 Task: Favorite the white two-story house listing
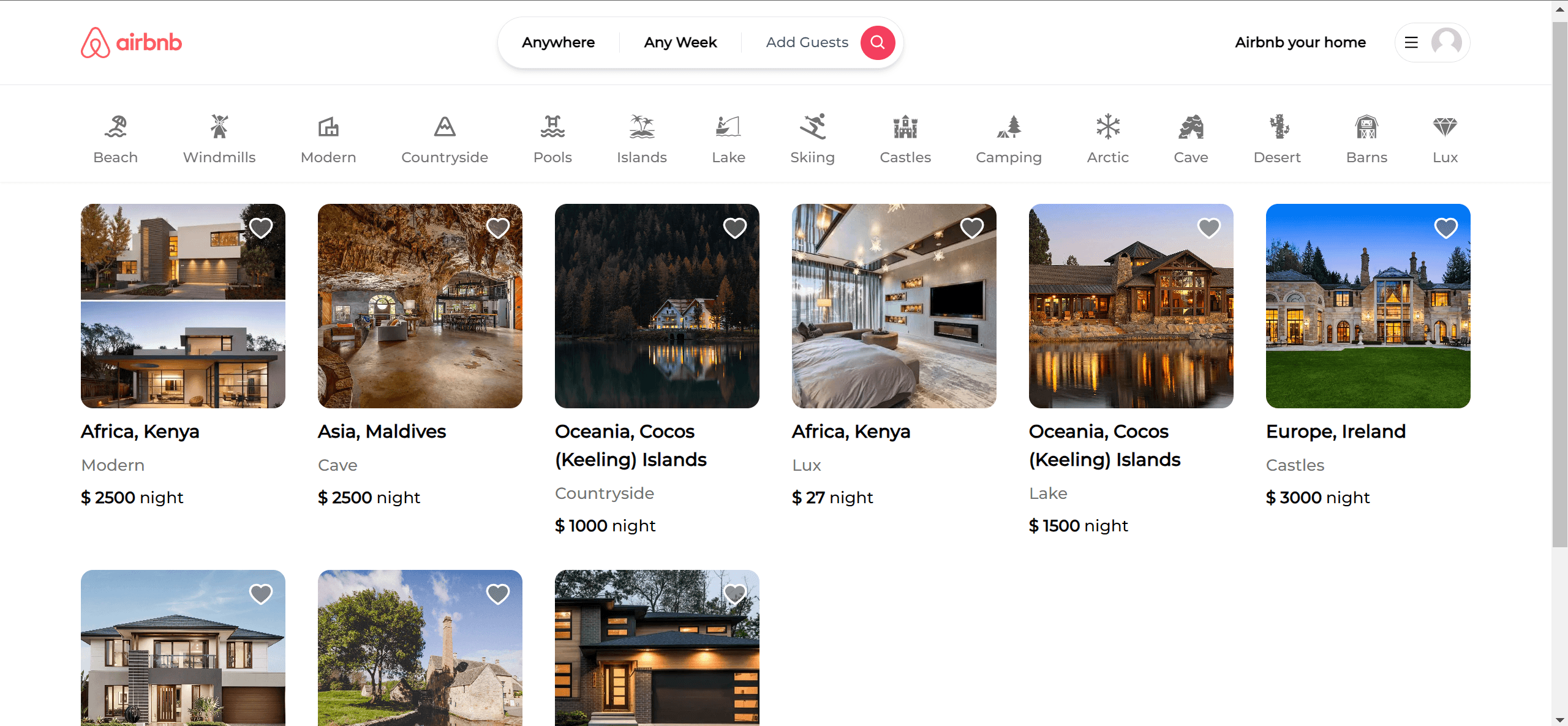(261, 594)
